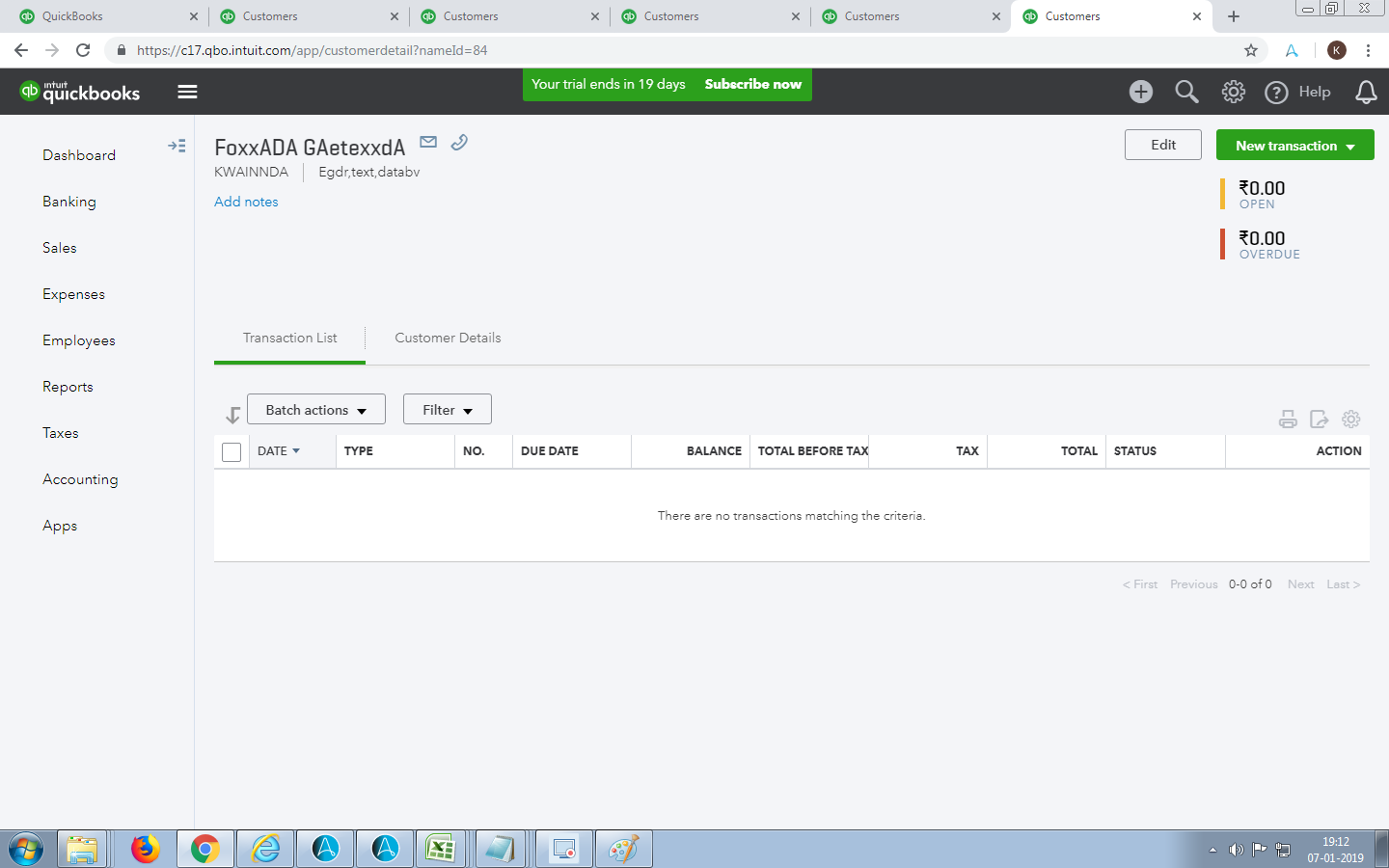Open the Filter dropdown

point(448,409)
